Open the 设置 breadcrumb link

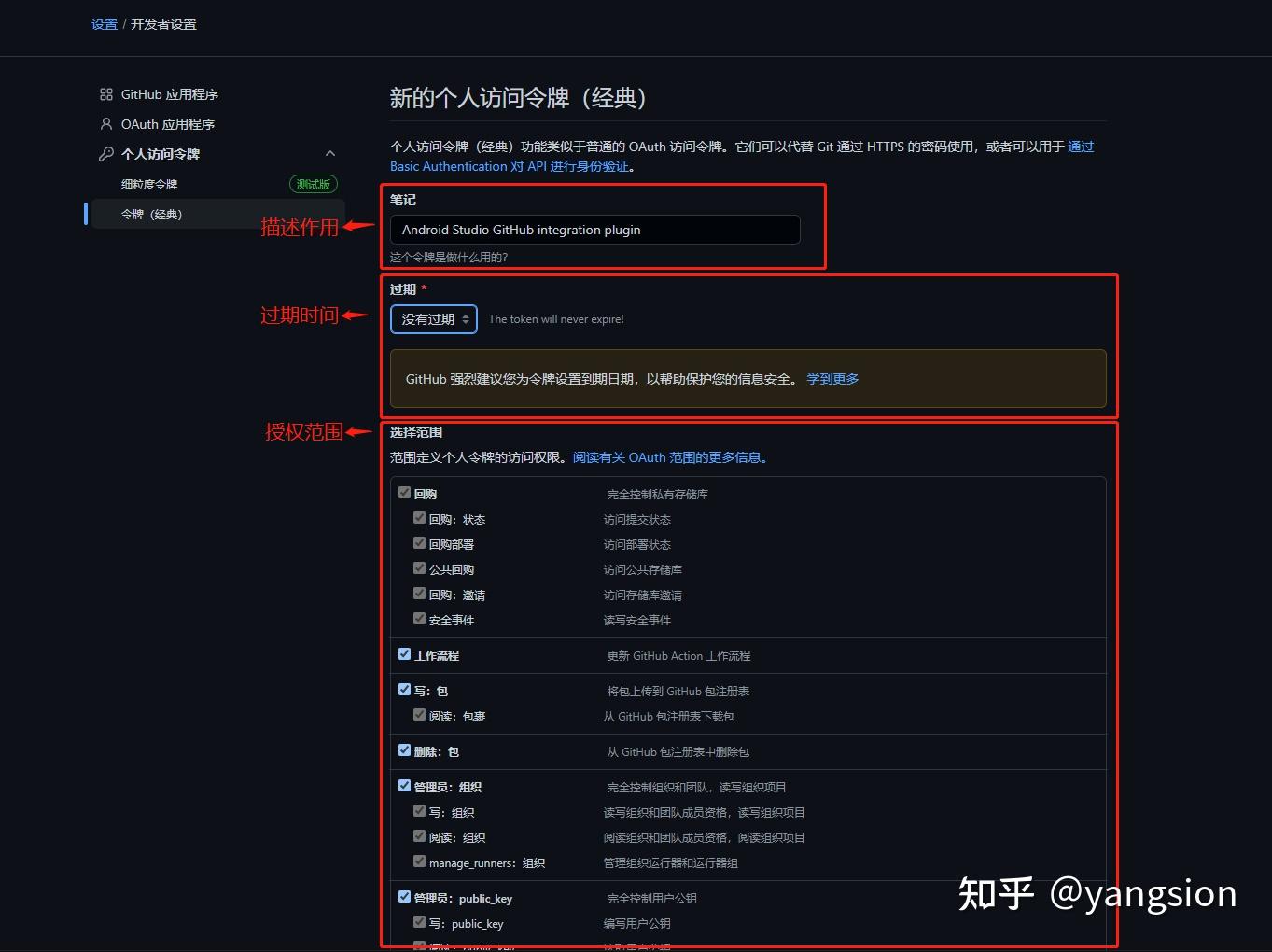104,24
